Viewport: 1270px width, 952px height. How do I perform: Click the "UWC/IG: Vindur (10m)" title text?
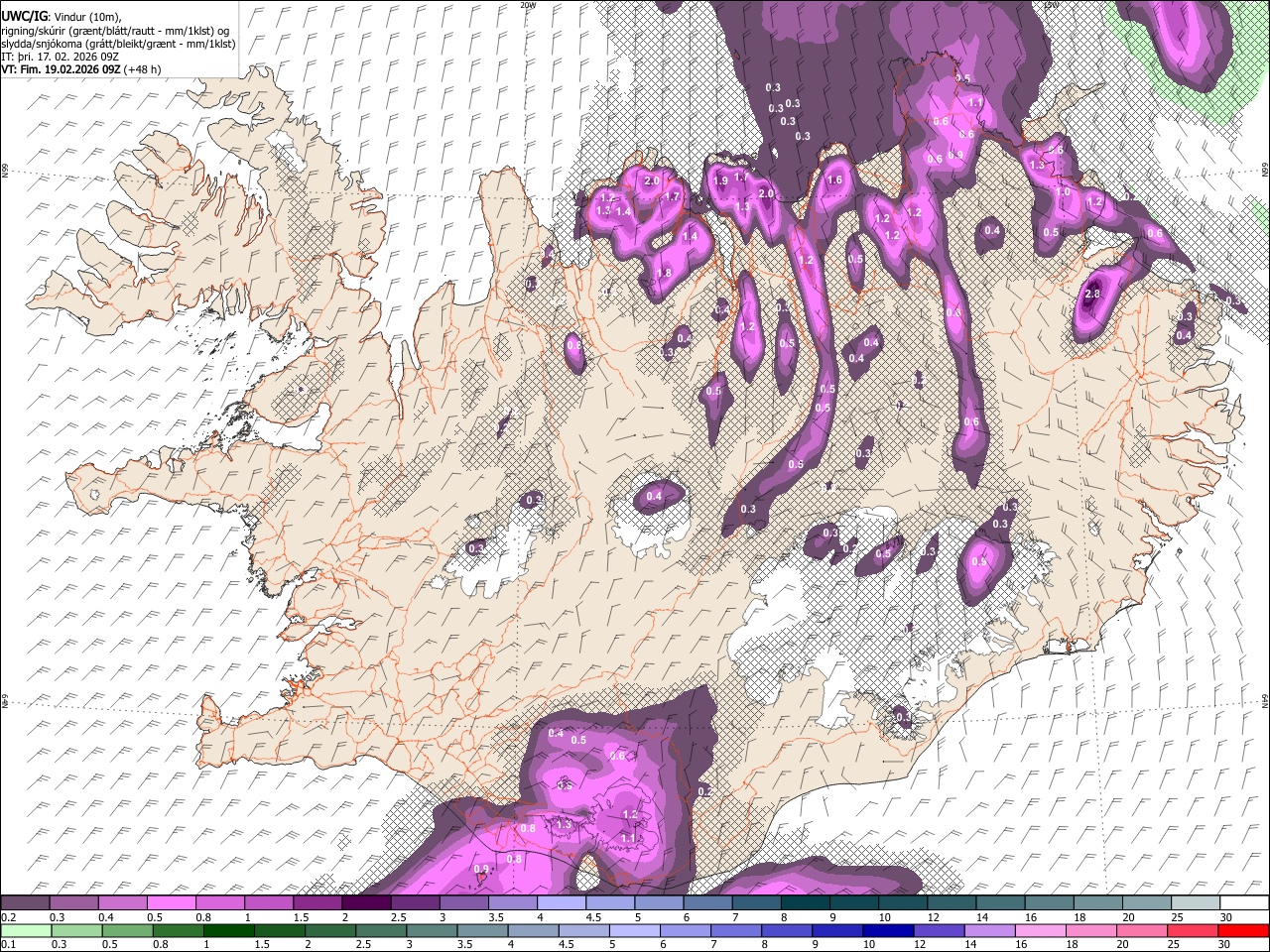[61, 16]
